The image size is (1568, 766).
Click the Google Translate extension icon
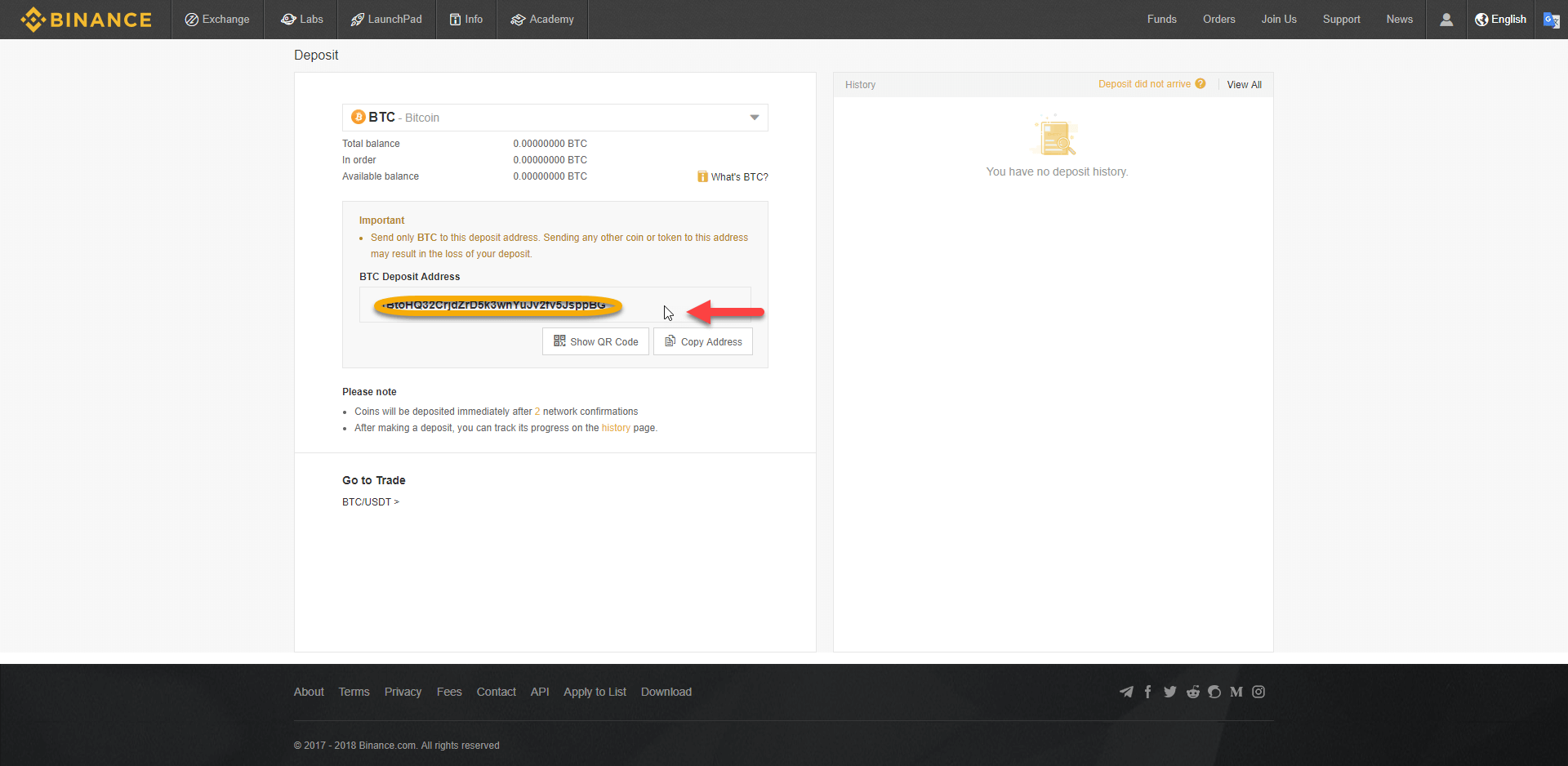pos(1552,20)
